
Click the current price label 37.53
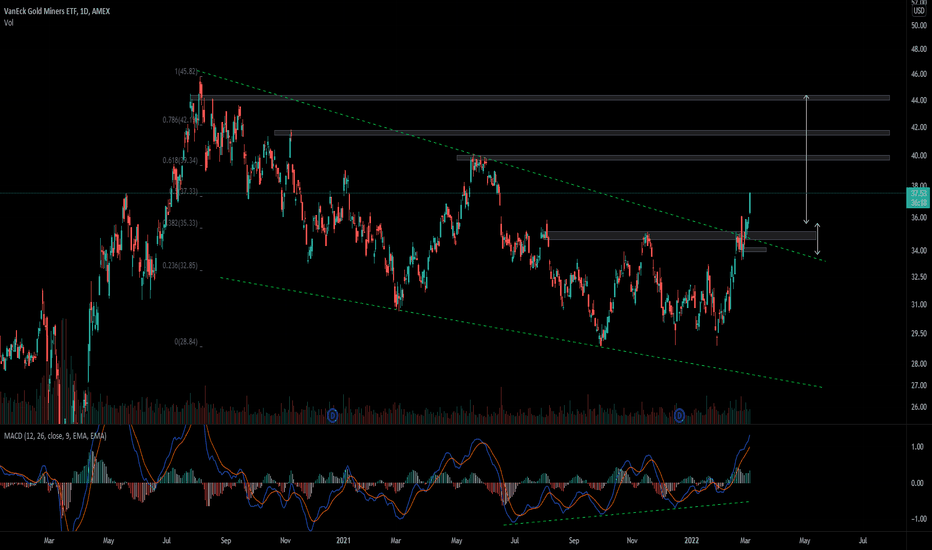pyautogui.click(x=919, y=194)
